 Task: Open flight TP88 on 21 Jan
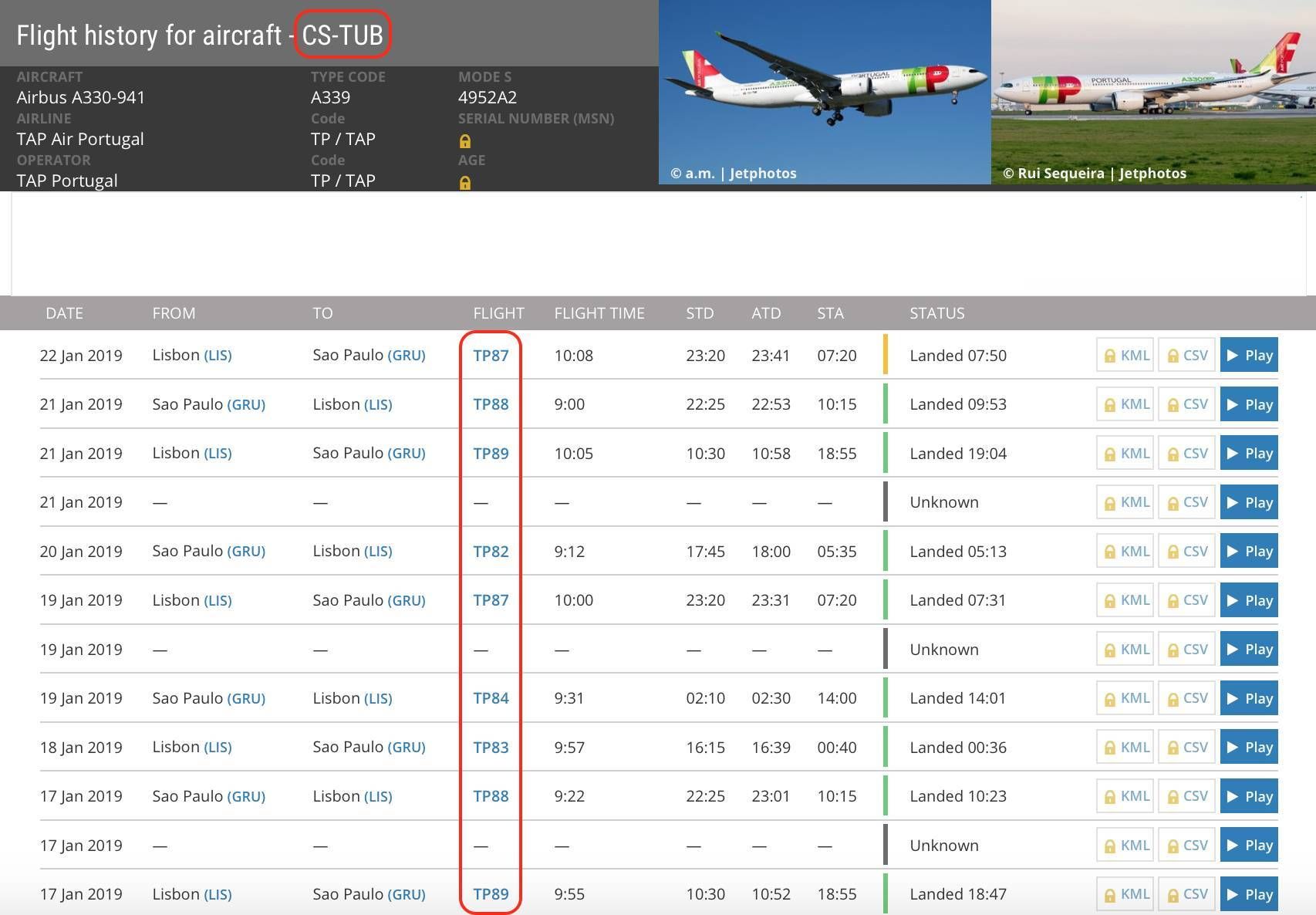[491, 404]
